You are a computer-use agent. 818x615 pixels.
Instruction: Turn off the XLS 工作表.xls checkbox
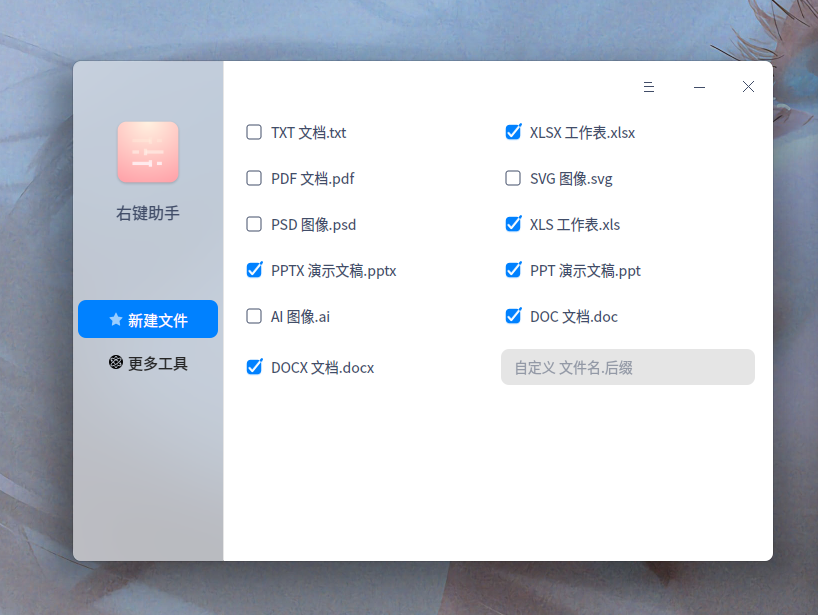513,224
